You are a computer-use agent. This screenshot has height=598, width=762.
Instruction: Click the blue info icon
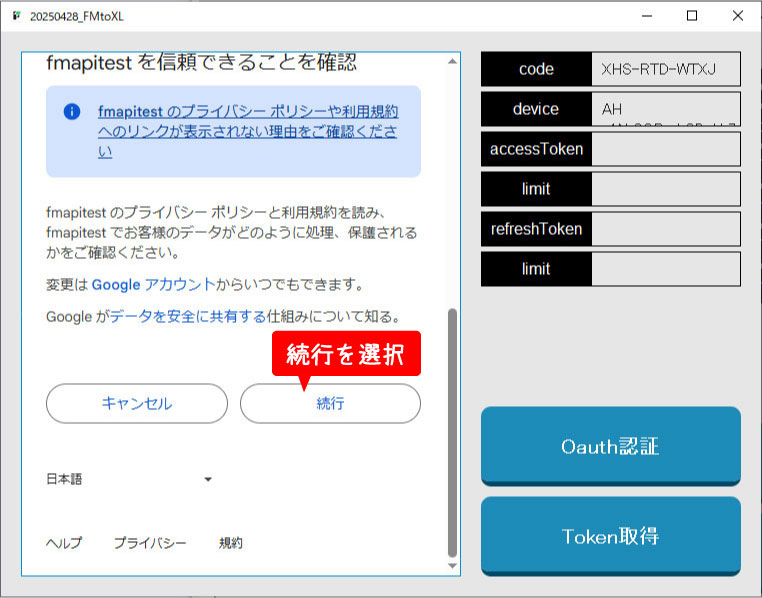(x=72, y=112)
